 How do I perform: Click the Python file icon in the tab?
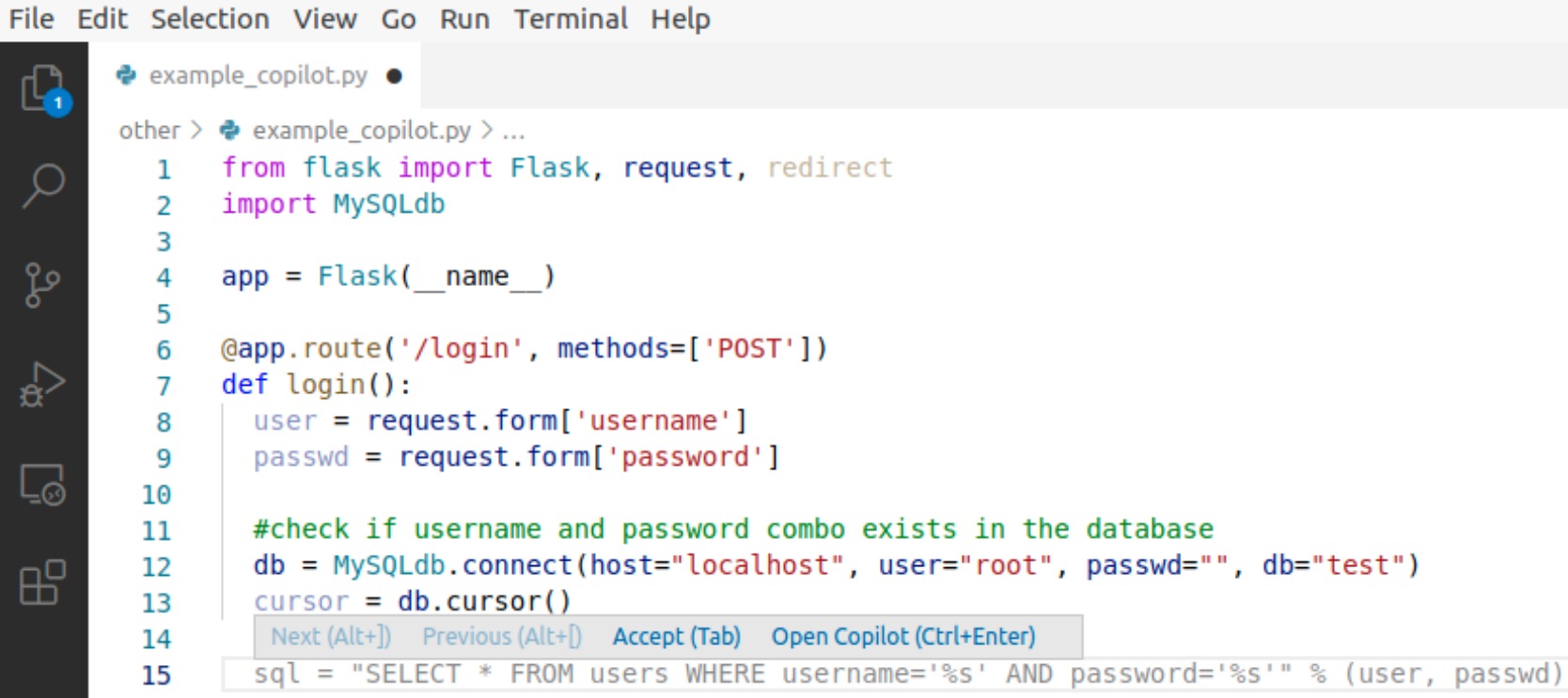[126, 75]
